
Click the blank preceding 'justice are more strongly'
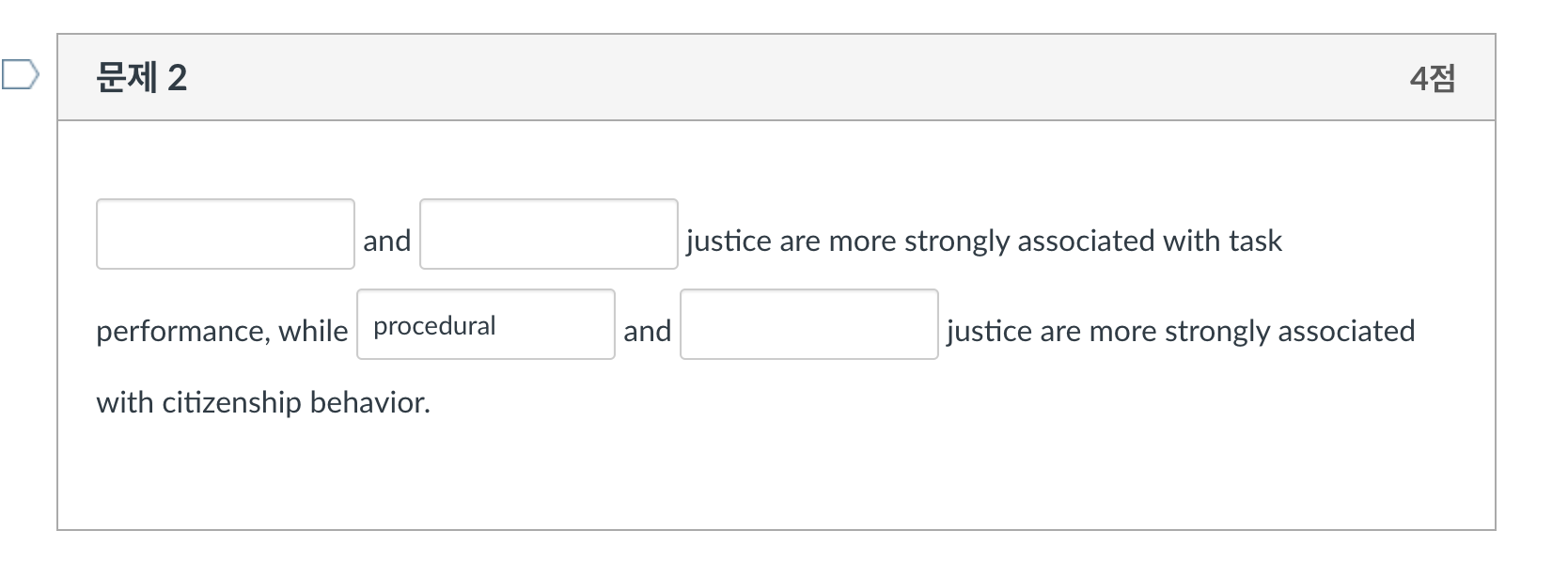548,233
